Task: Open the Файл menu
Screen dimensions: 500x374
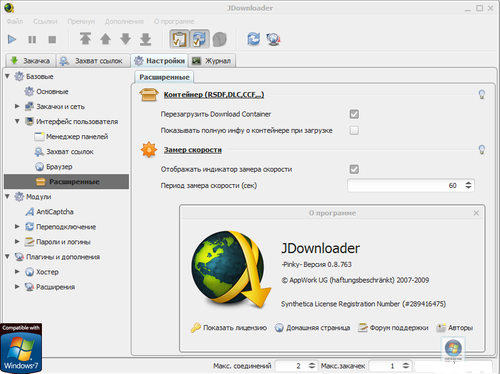Action: 15,21
